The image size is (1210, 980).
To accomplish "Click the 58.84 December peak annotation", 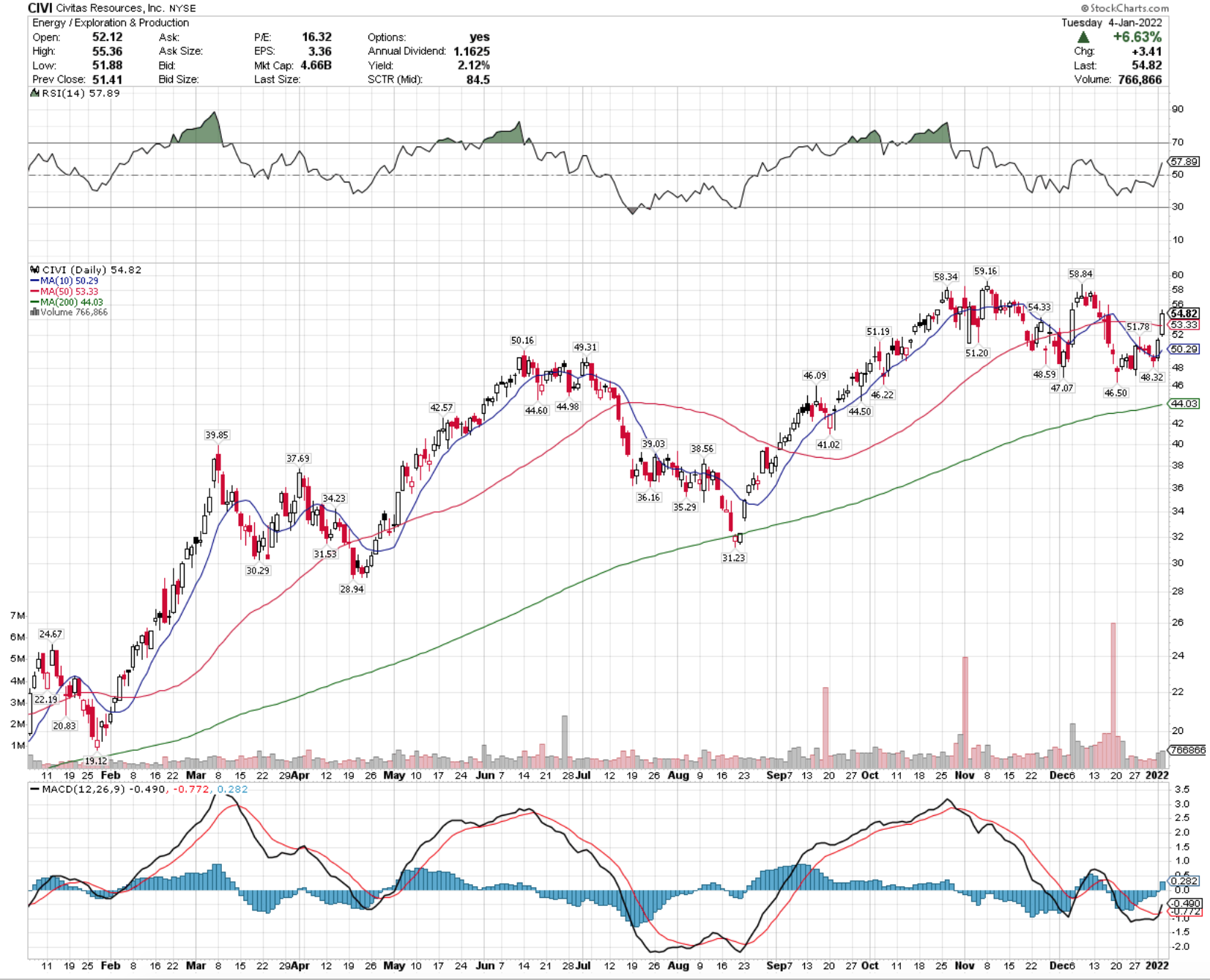I will 1080,274.
